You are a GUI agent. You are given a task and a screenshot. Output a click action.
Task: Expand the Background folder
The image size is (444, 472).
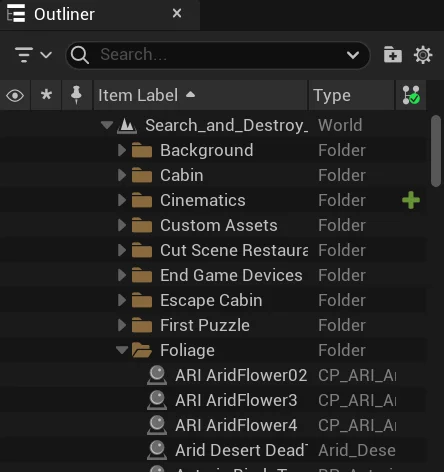click(122, 150)
